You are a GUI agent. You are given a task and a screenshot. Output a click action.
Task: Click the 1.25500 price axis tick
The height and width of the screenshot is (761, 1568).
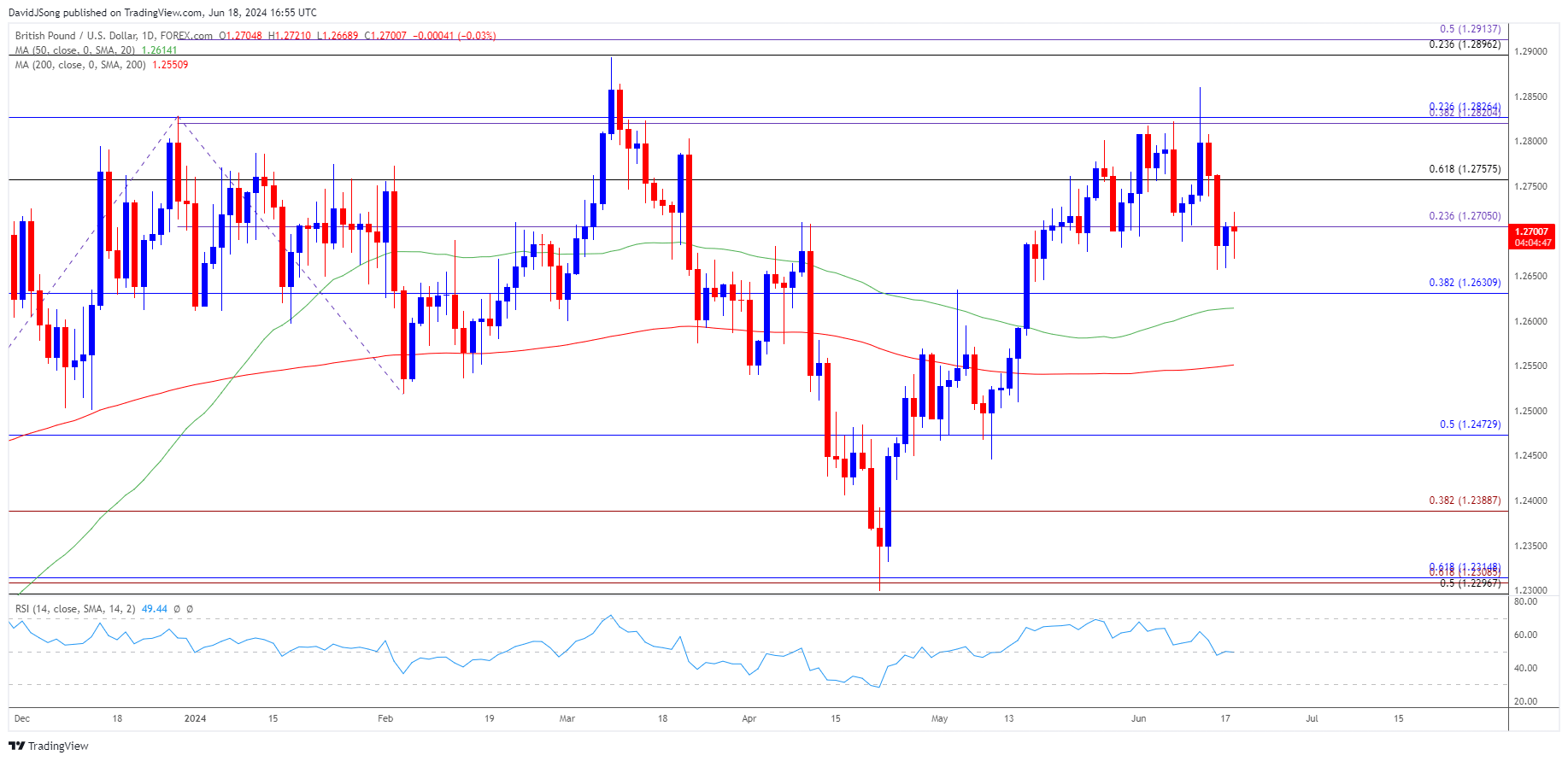1530,366
